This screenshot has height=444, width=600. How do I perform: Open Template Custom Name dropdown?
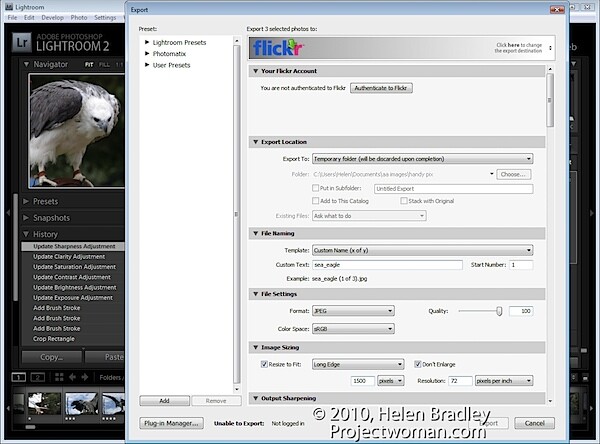pos(423,250)
